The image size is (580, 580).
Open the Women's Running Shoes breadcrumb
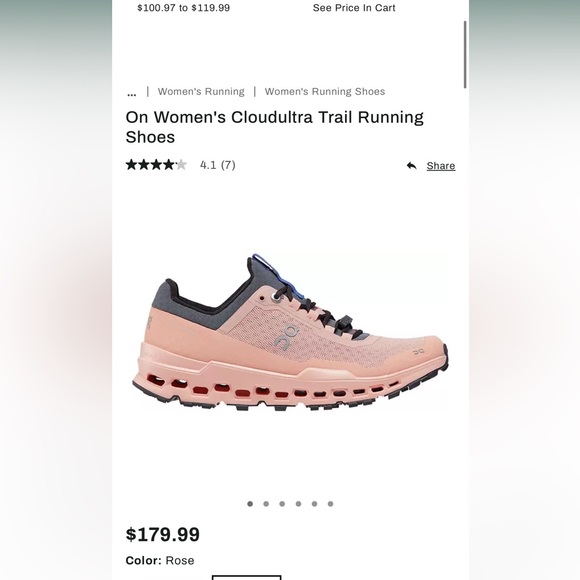(325, 91)
